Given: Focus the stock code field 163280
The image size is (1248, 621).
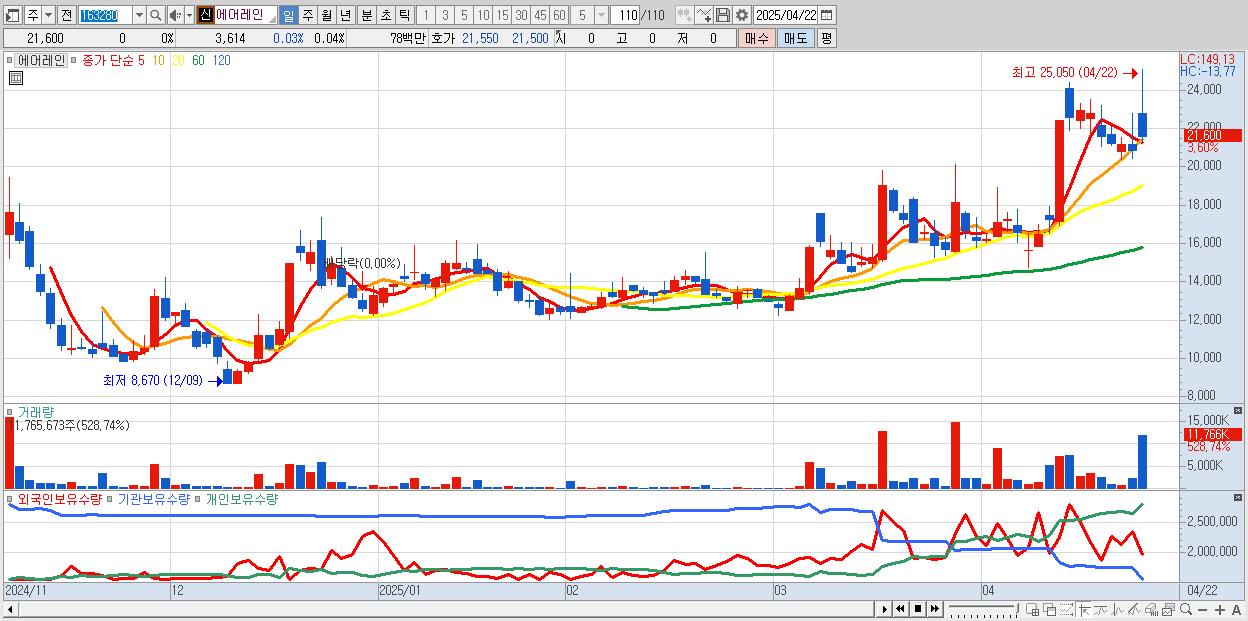Looking at the screenshot, I should click(104, 16).
